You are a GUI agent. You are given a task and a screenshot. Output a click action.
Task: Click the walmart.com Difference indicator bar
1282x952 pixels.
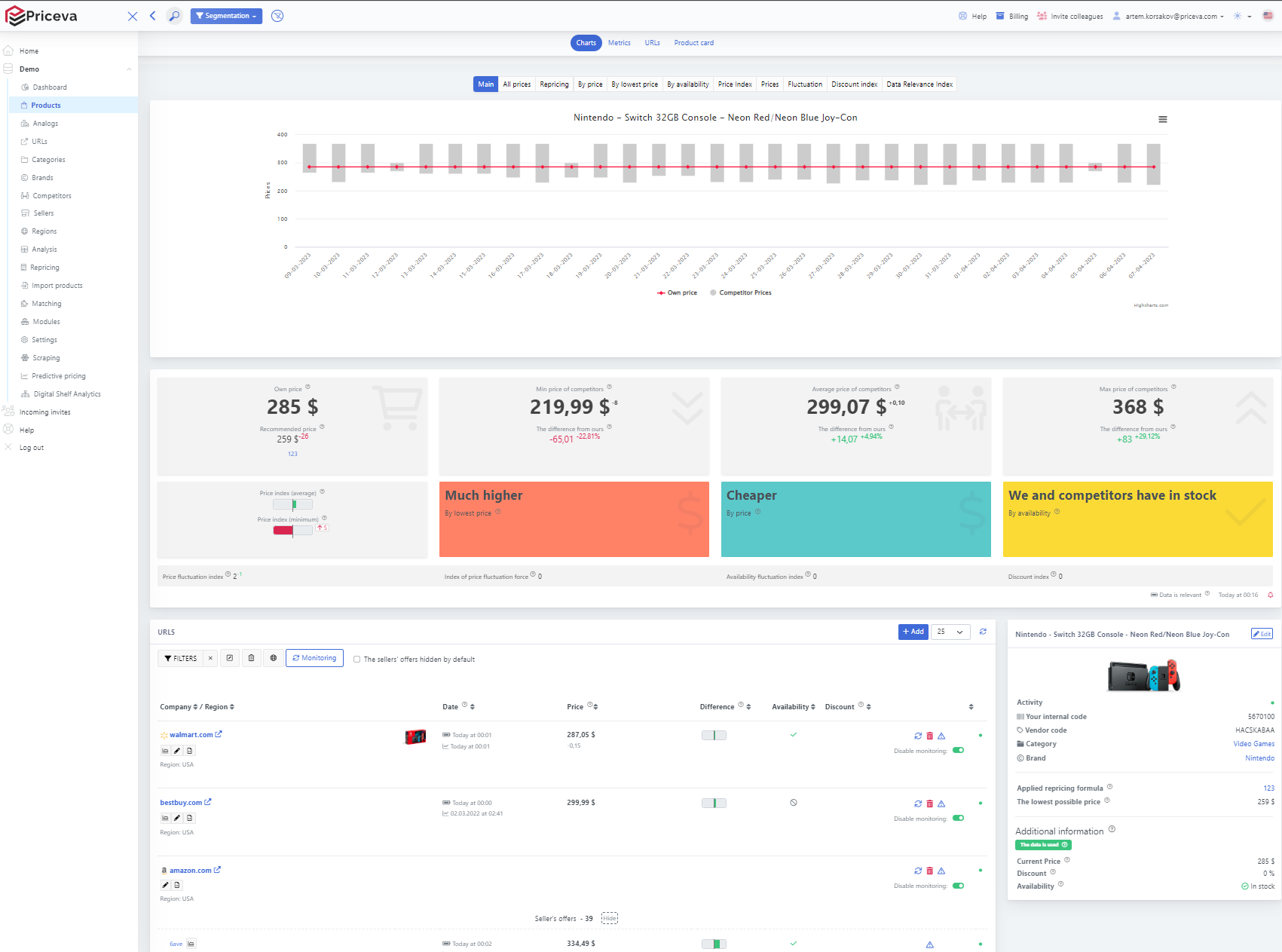click(x=714, y=736)
